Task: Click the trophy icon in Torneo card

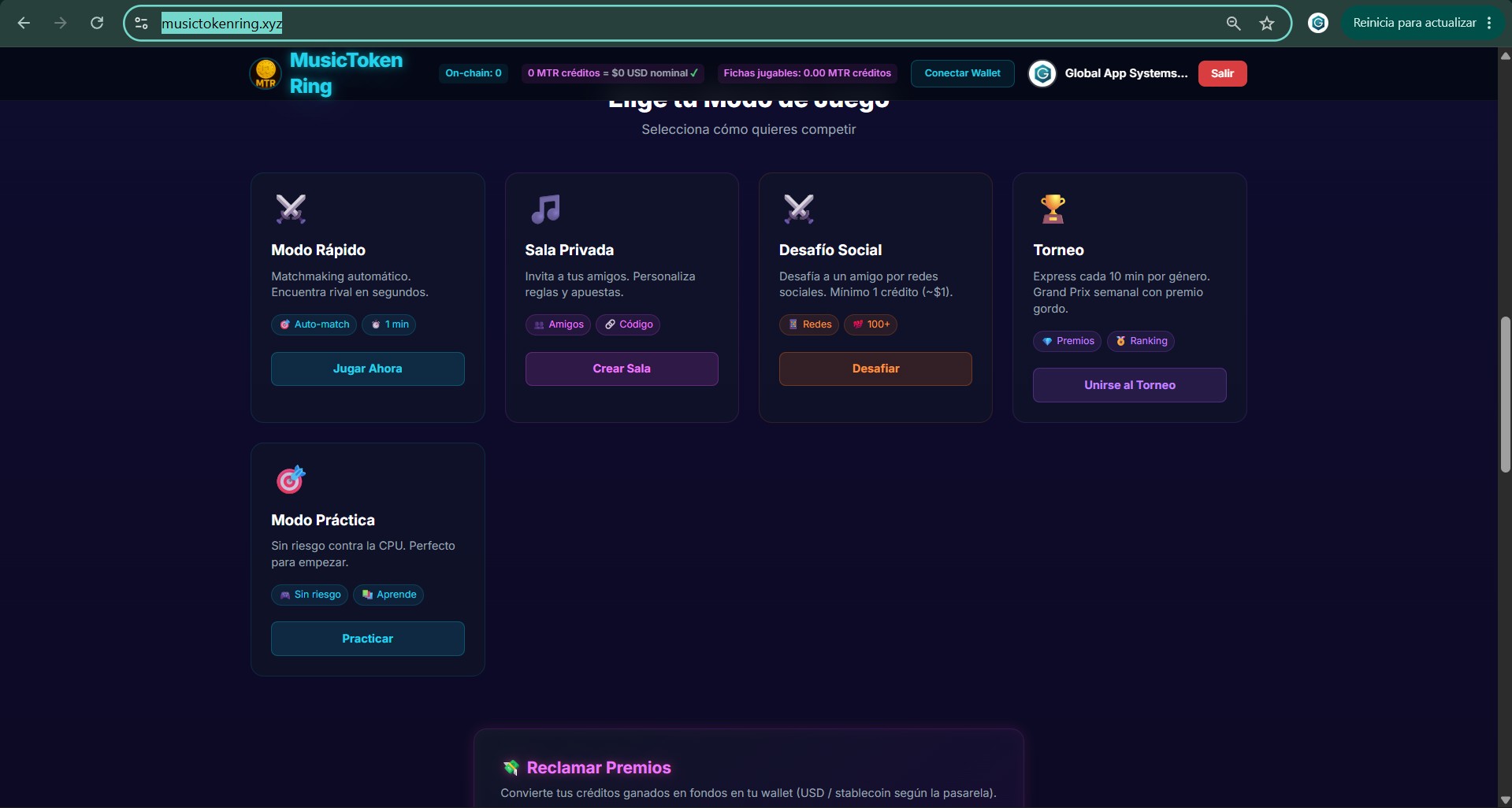Action: point(1053,209)
